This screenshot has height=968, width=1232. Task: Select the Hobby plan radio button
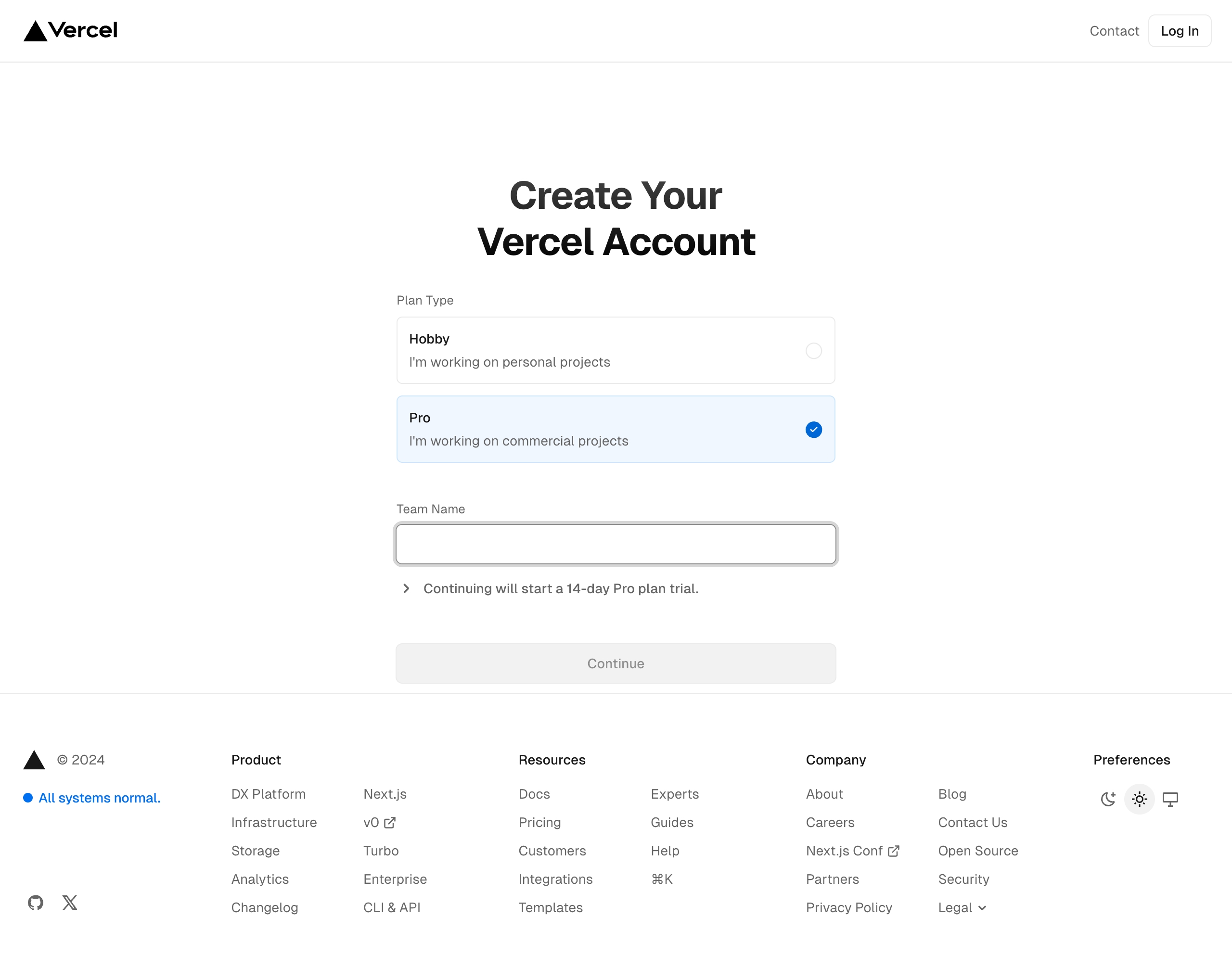pos(814,351)
